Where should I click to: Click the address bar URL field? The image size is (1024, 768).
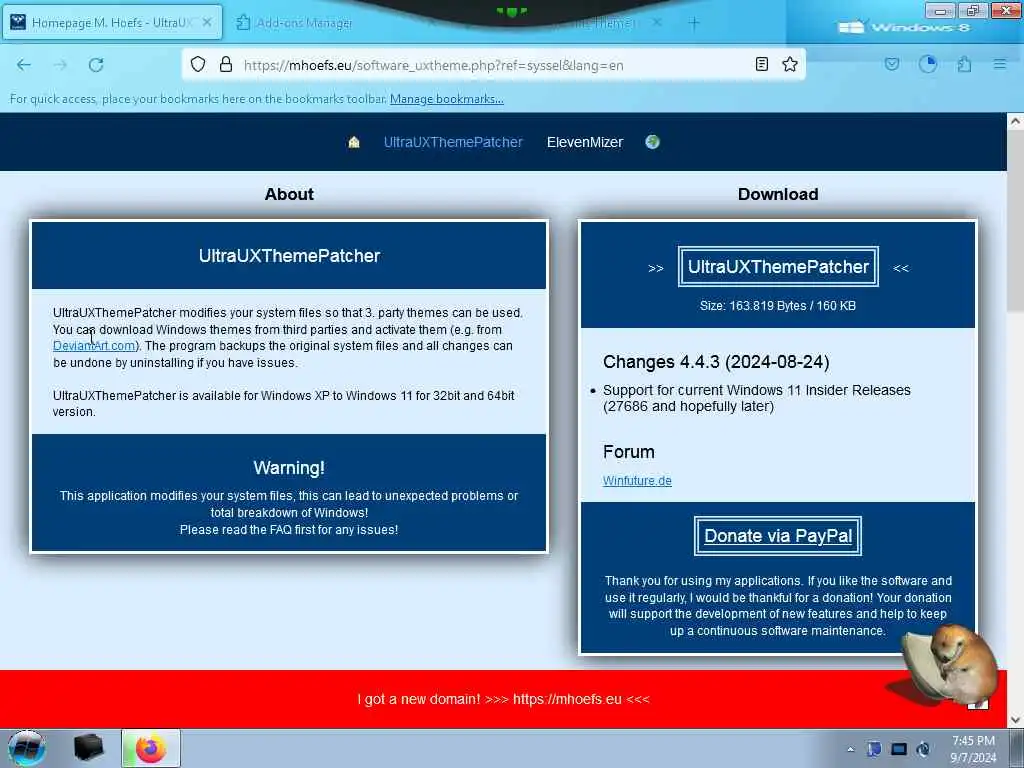495,65
